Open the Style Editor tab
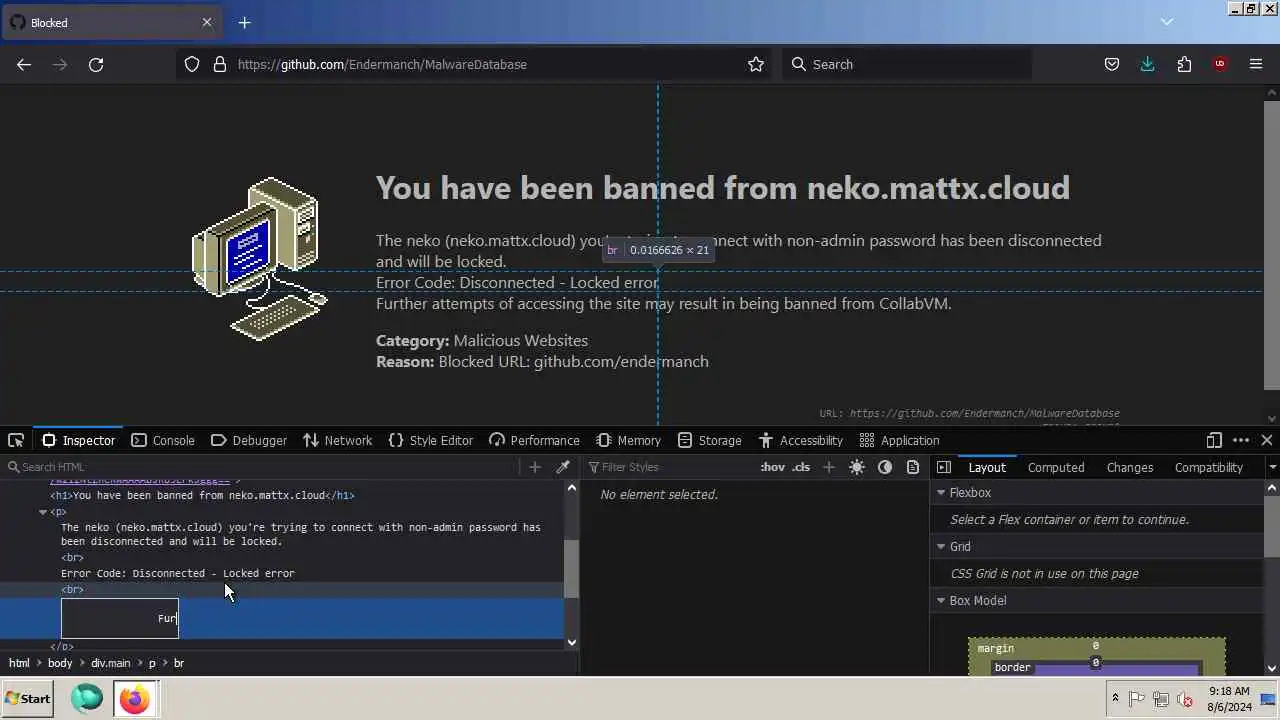The height and width of the screenshot is (720, 1280). click(430, 440)
